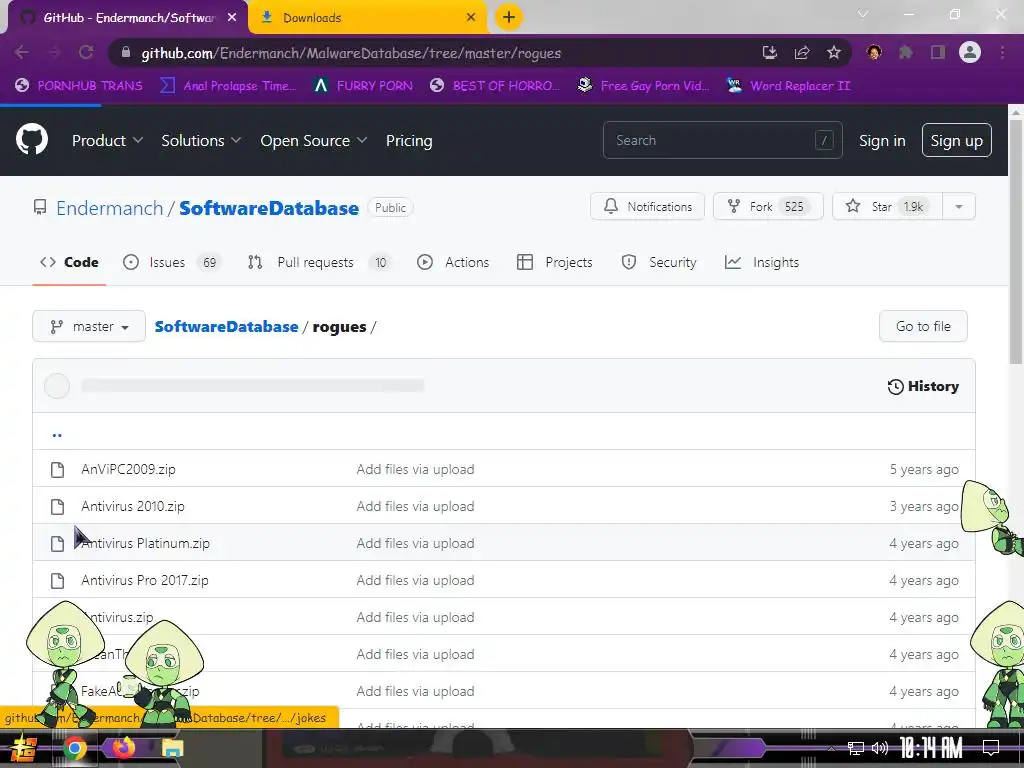Click the Sign up button
Screen dimensions: 1024x768
[957, 140]
